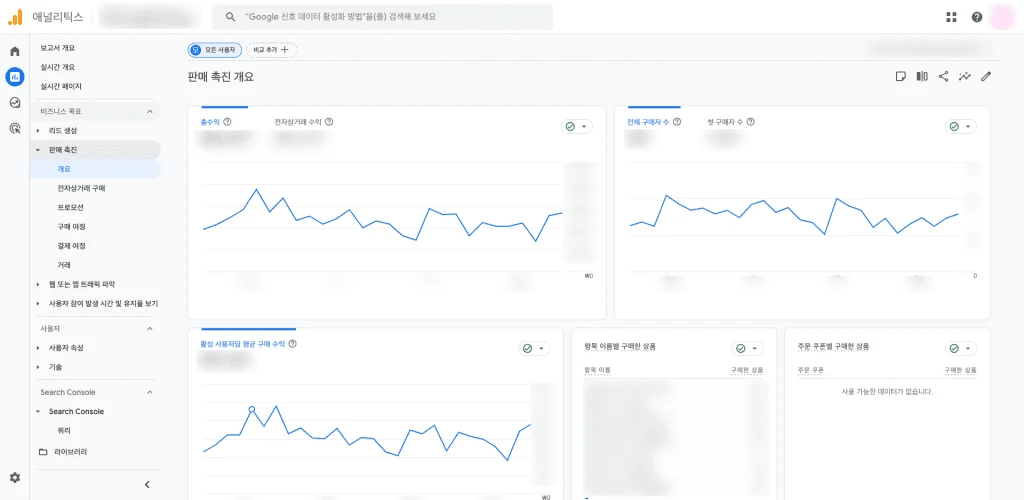
Task: Expand the 리드 생성 tree item
Action: (38, 131)
